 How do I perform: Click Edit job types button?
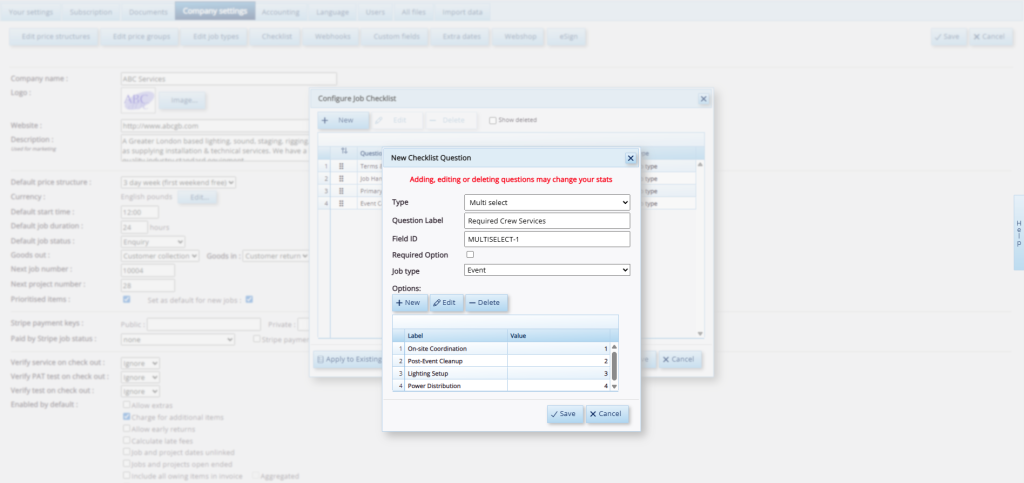(216, 37)
